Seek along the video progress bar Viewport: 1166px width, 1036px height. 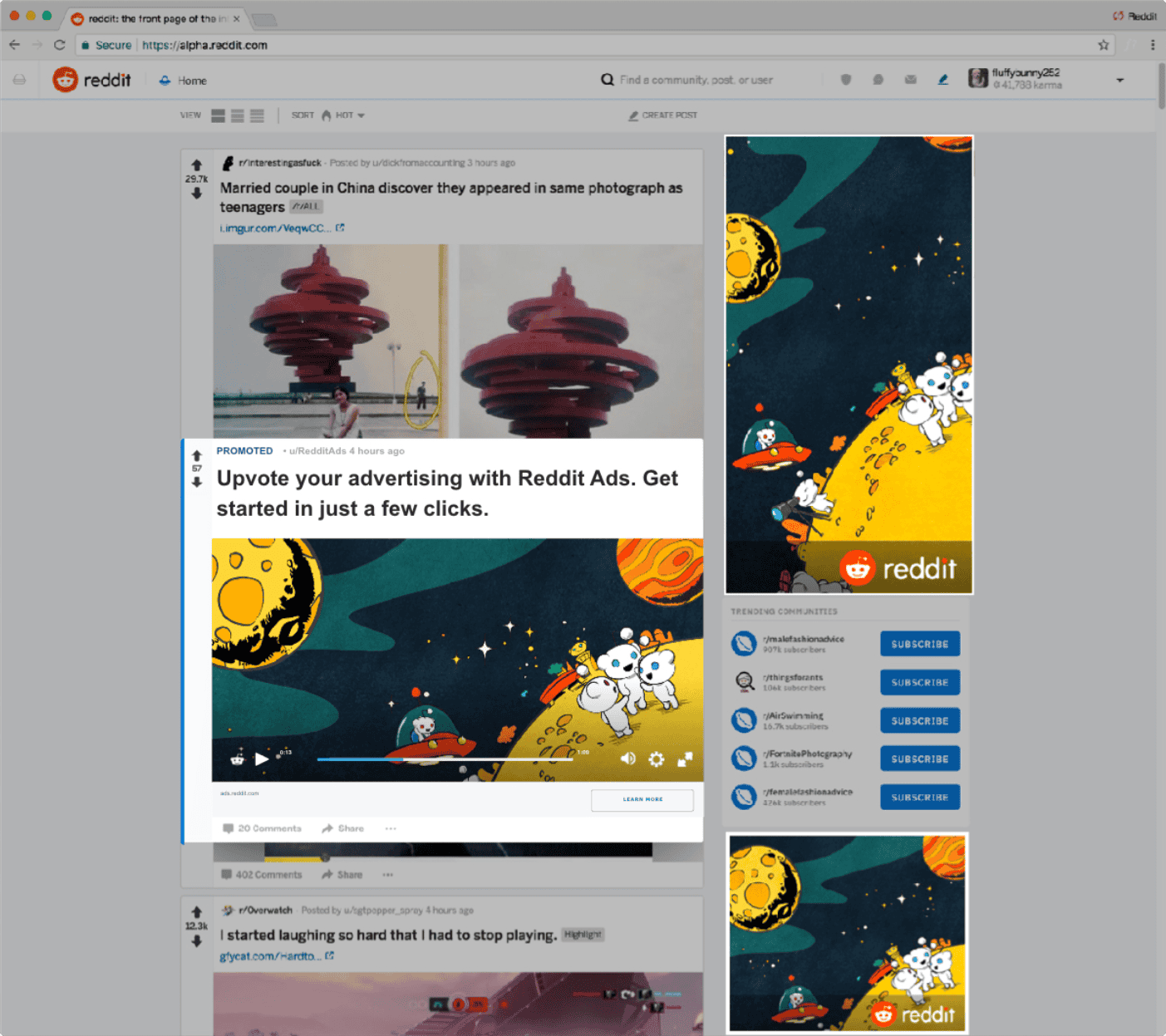[x=445, y=759]
